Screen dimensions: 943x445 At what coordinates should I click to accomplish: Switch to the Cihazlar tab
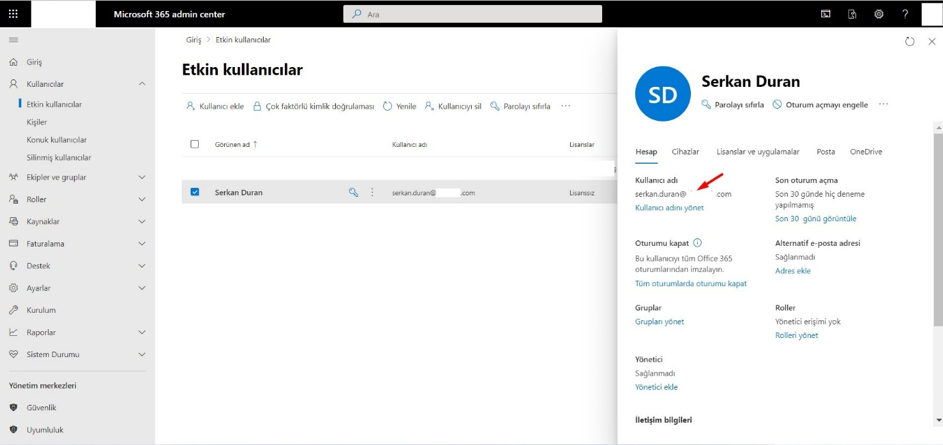[685, 152]
